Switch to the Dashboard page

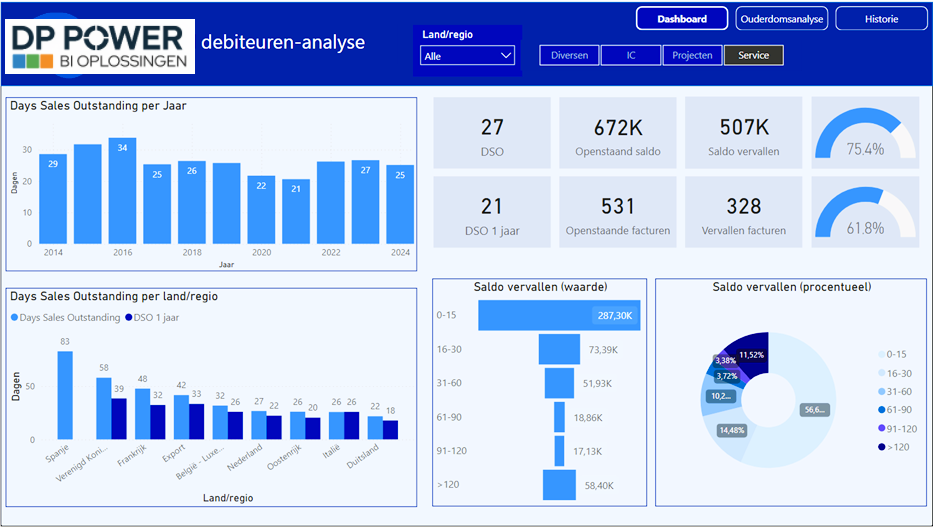[x=682, y=19]
